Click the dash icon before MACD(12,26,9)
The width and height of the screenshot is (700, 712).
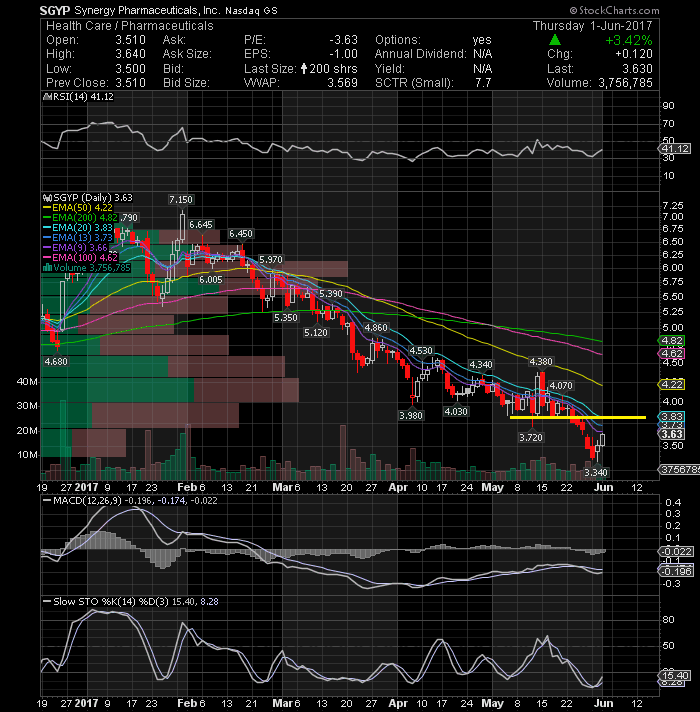[x=46, y=500]
